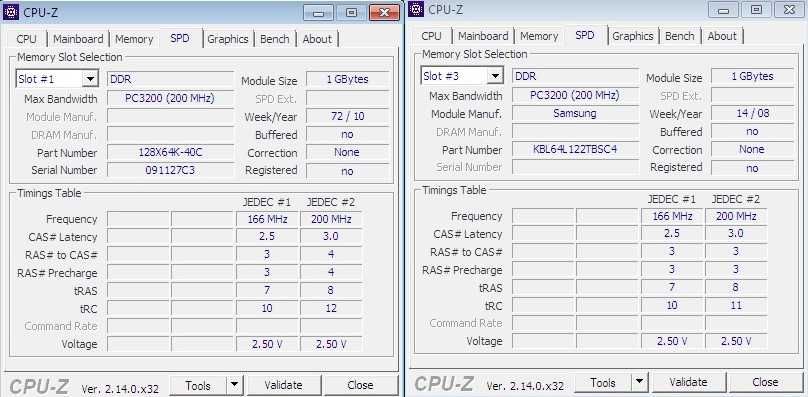
Task: Select part number KBL64L122TBSC4 field
Action: click(x=575, y=150)
